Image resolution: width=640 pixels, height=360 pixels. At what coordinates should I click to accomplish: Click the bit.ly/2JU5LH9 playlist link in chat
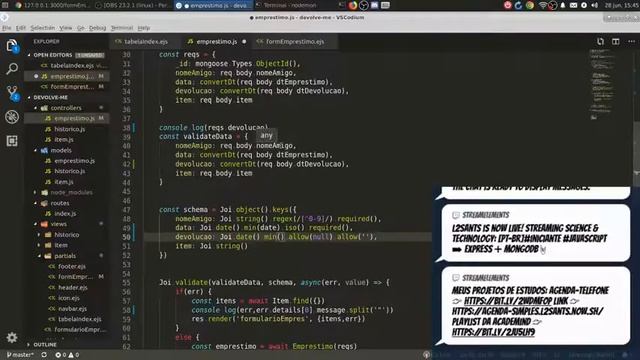click(493, 332)
